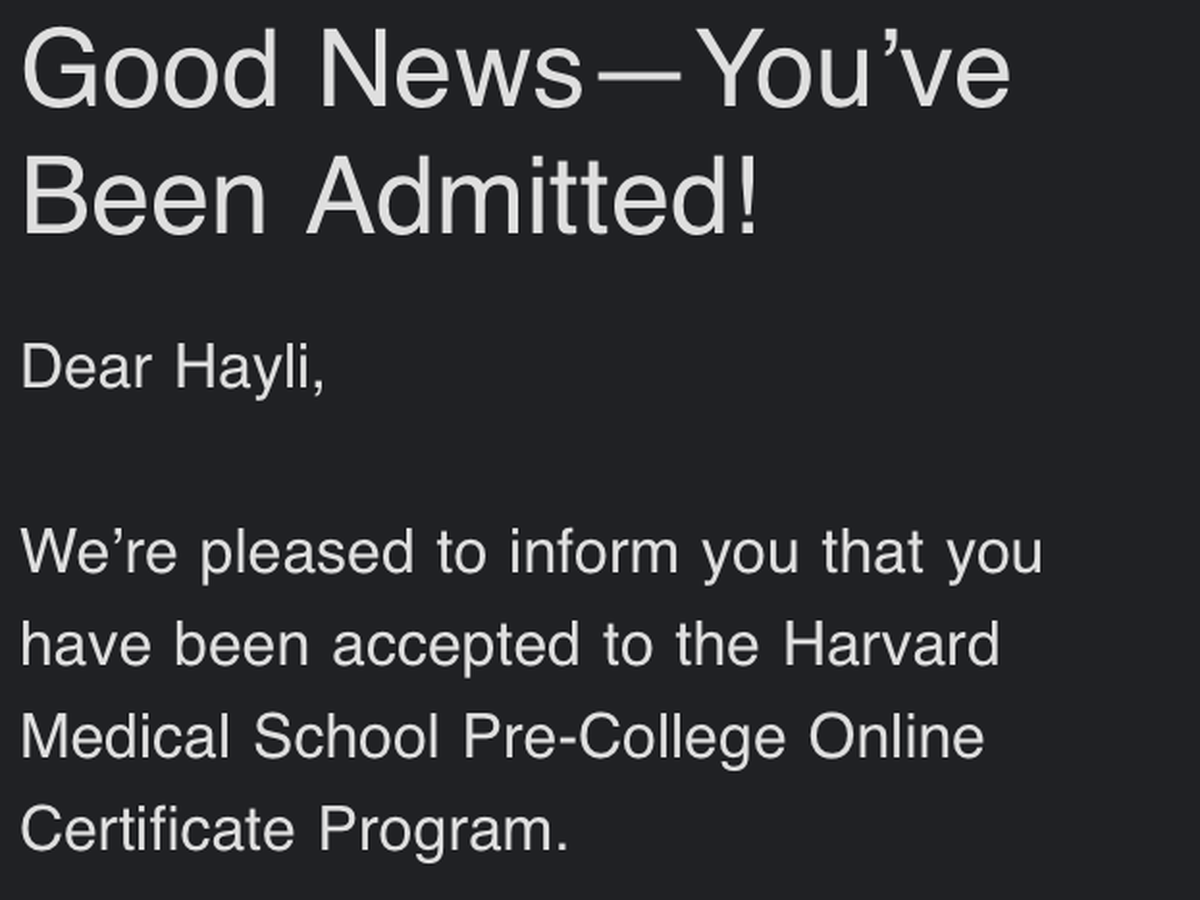1200x900 pixels.
Task: Click the word "Good" in the heading
Action: click(149, 72)
